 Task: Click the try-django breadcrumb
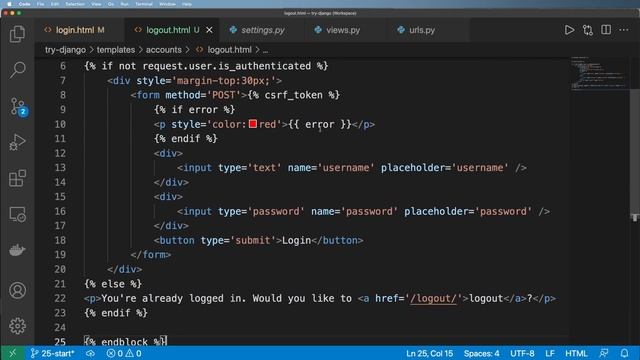65,50
